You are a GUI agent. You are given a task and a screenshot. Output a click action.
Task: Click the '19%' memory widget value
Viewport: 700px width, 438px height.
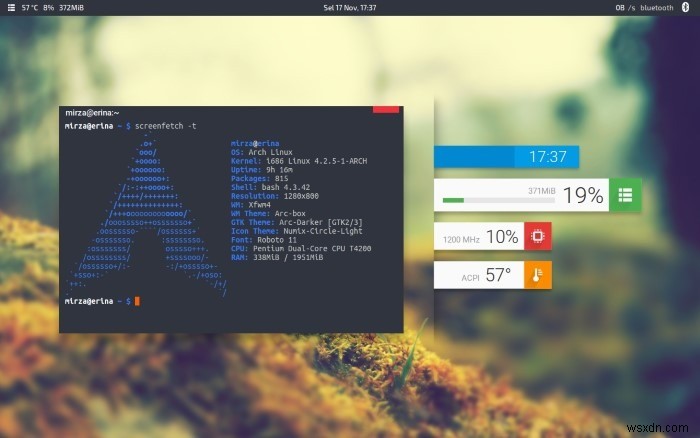click(583, 195)
